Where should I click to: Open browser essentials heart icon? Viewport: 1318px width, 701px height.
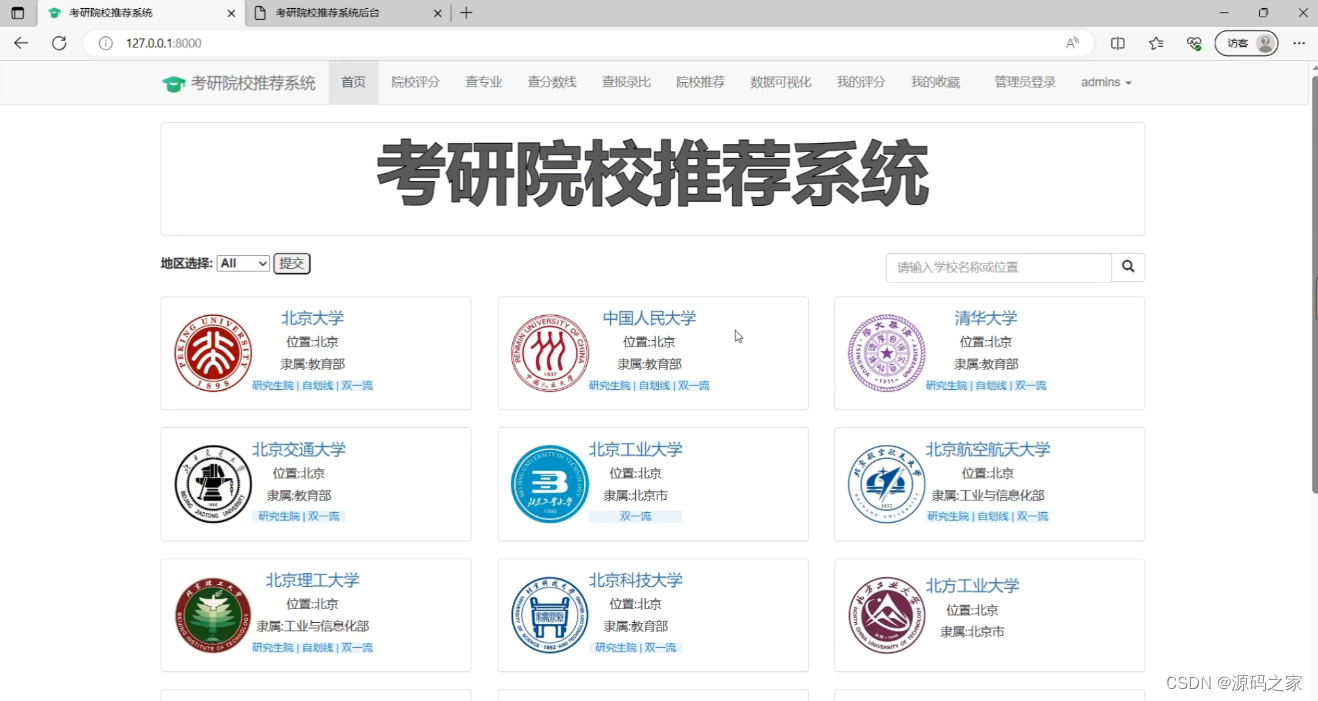coord(1194,43)
